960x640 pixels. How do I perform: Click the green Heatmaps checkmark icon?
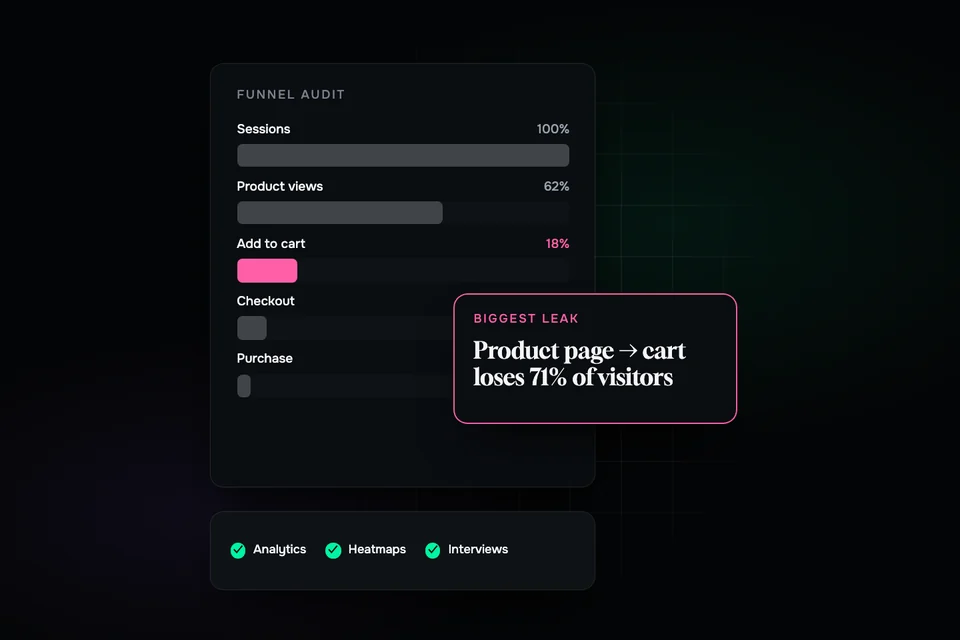point(333,550)
